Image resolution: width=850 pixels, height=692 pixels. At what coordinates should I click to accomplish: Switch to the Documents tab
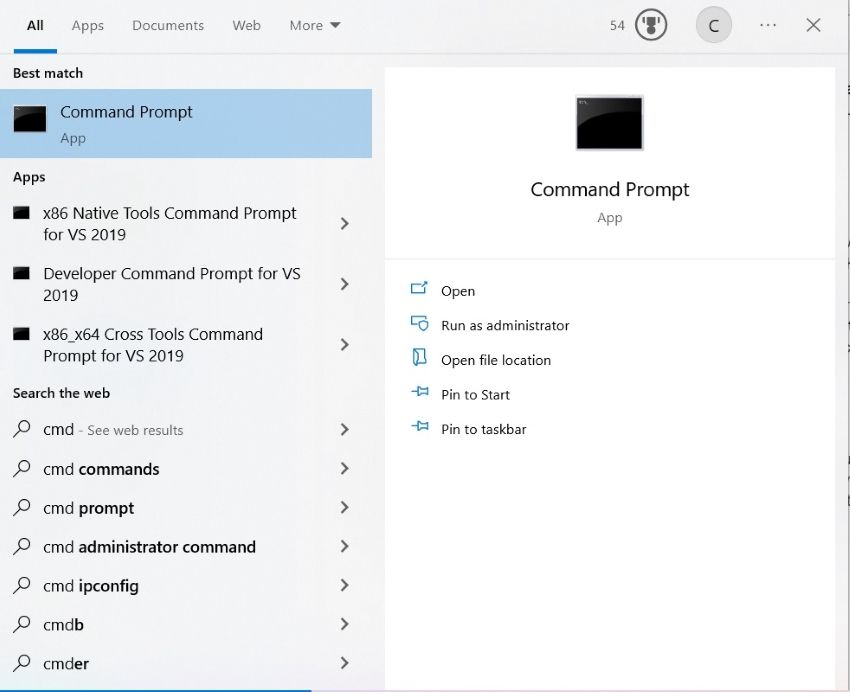[168, 25]
